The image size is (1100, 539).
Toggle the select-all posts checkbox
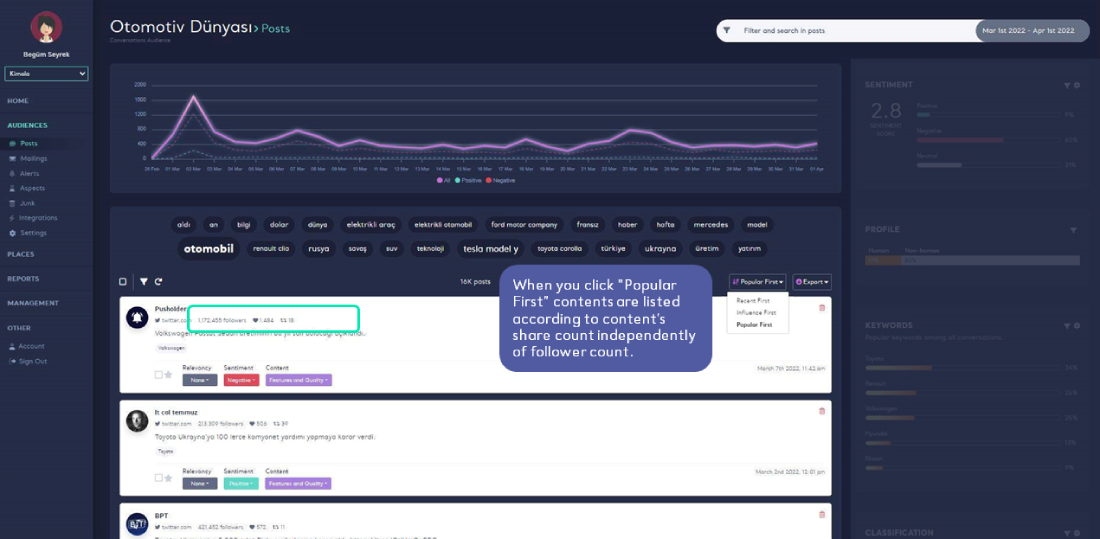click(123, 282)
